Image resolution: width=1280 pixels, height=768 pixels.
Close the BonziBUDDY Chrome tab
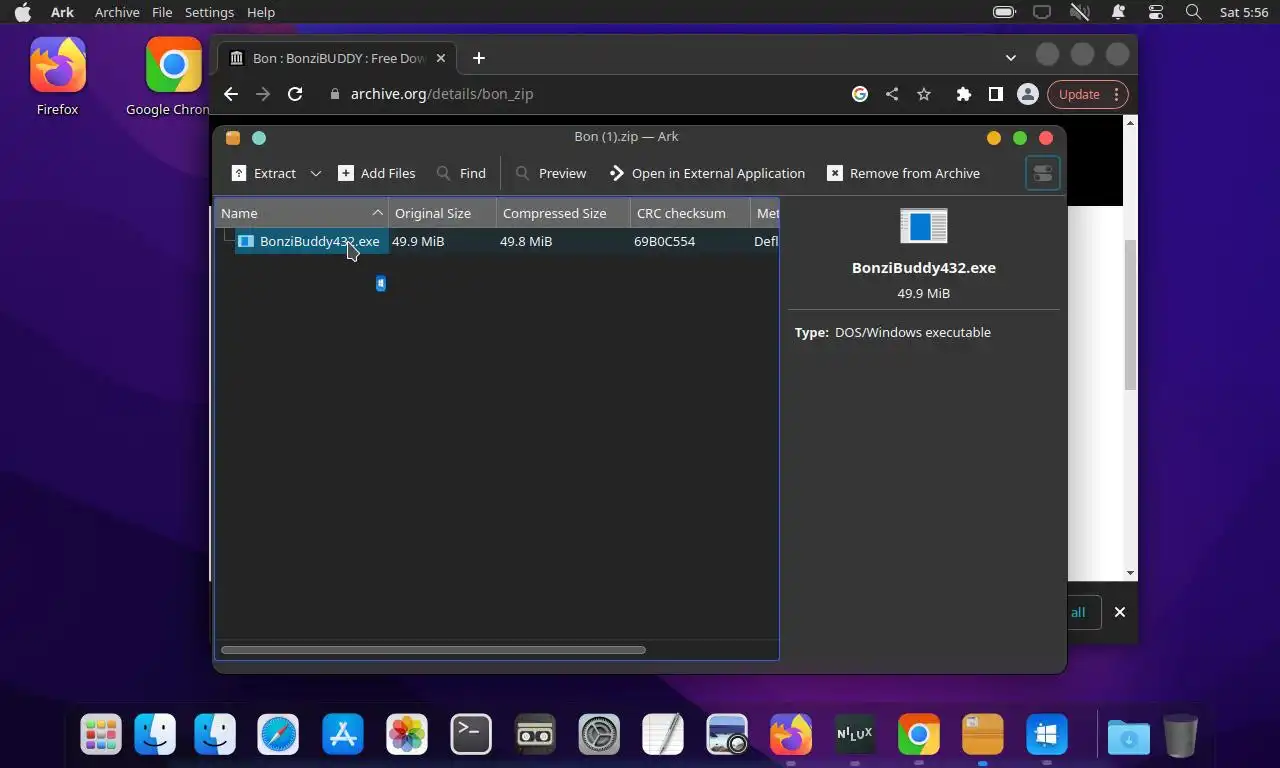(441, 58)
